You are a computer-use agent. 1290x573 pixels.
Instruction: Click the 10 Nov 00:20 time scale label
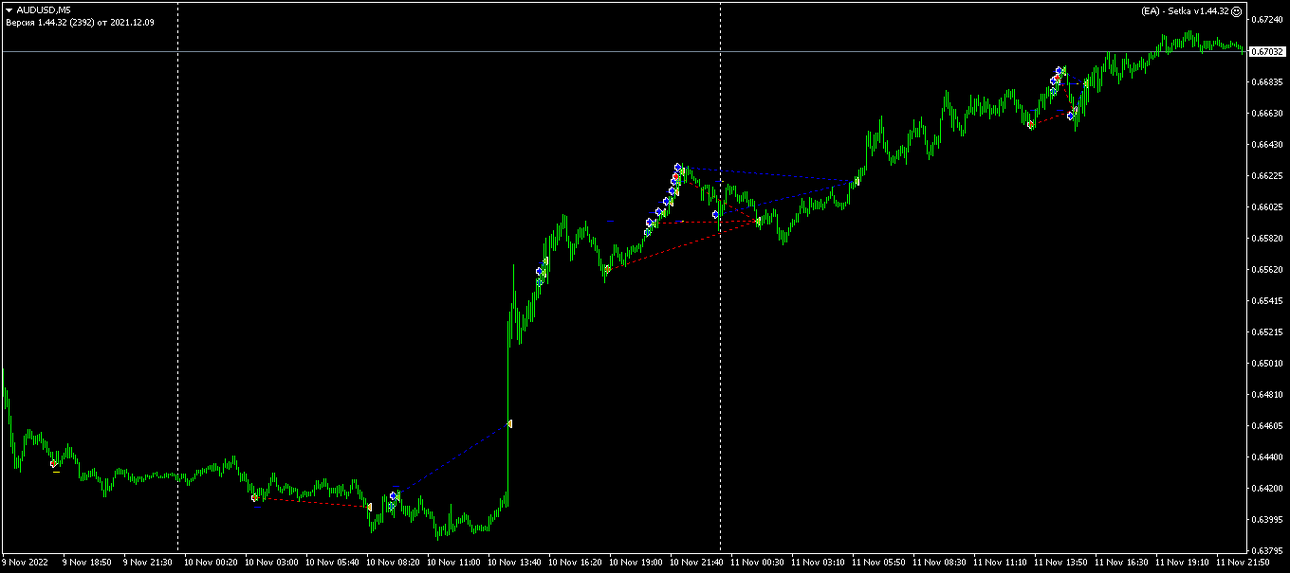(210, 562)
